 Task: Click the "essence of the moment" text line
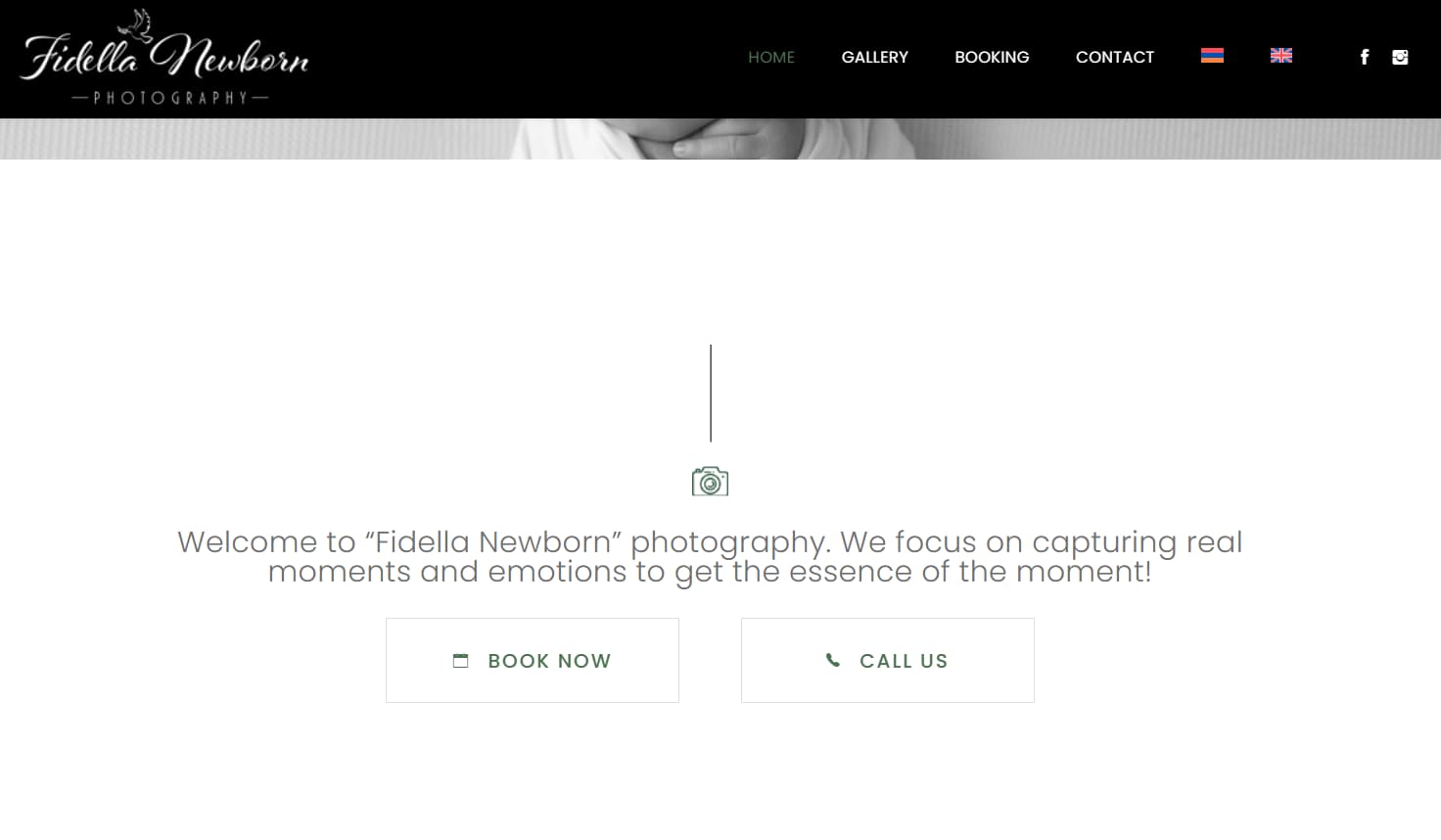coord(710,572)
